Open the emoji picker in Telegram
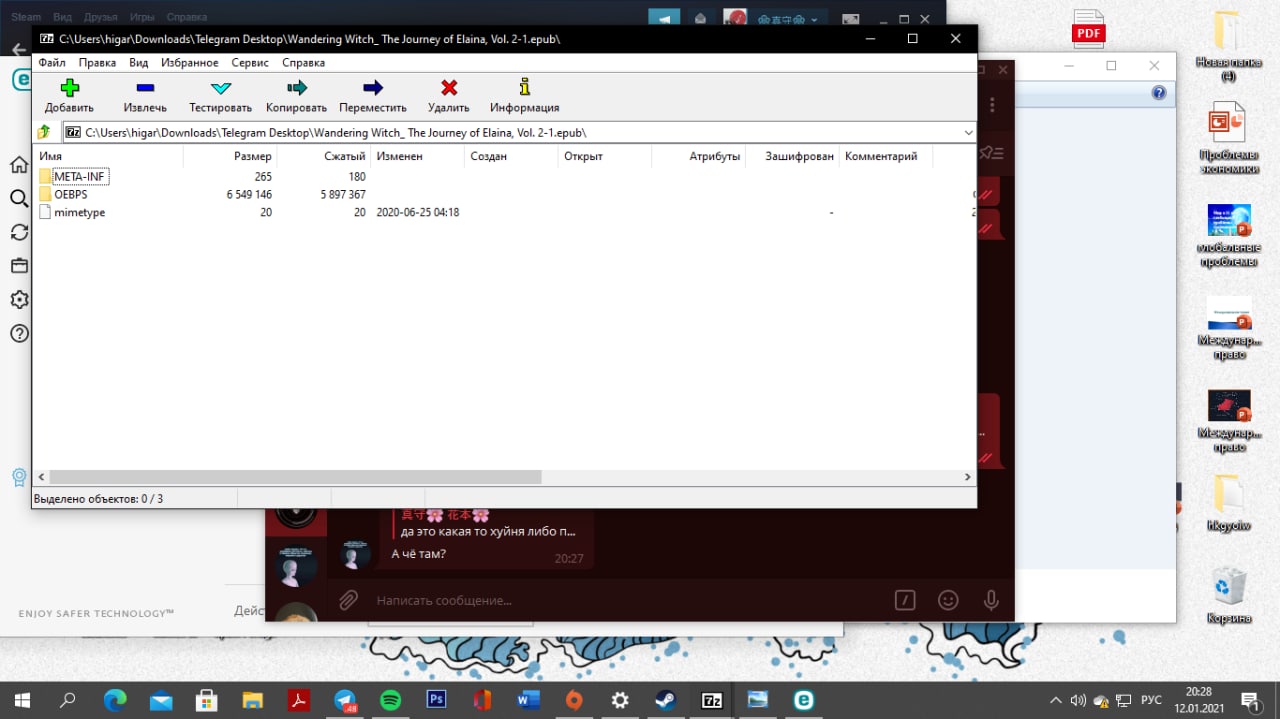The height and width of the screenshot is (719, 1280). pyautogui.click(x=948, y=600)
